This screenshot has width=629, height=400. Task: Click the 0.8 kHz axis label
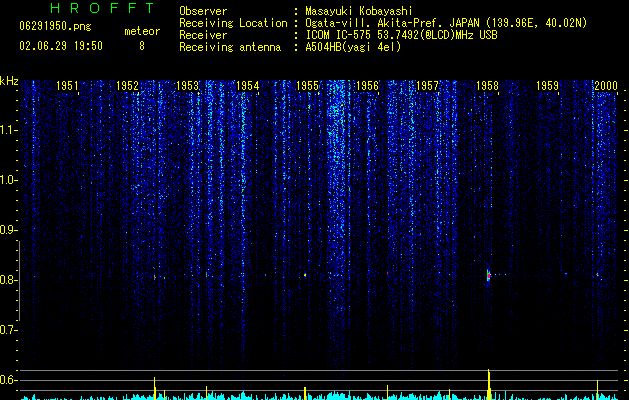pyautogui.click(x=8, y=280)
